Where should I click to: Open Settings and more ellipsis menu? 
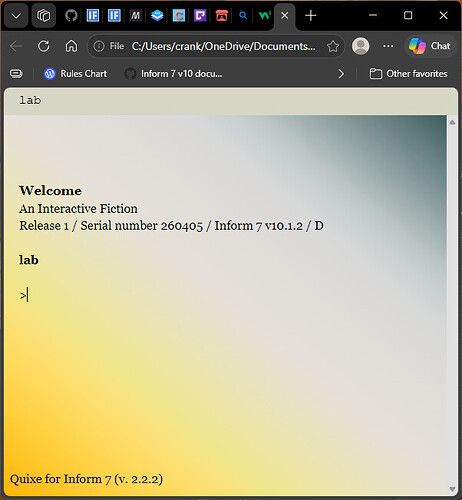(388, 46)
